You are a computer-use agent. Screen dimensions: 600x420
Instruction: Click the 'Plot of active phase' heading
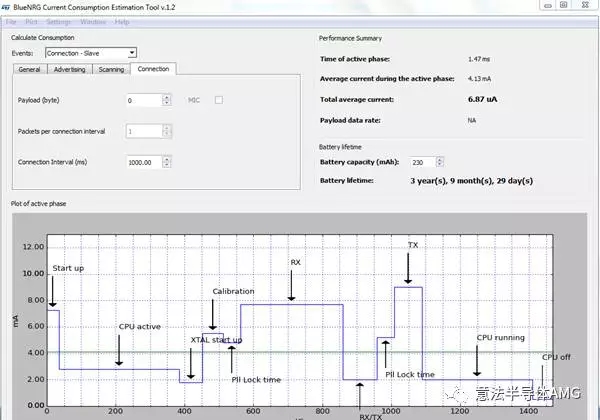pos(38,203)
